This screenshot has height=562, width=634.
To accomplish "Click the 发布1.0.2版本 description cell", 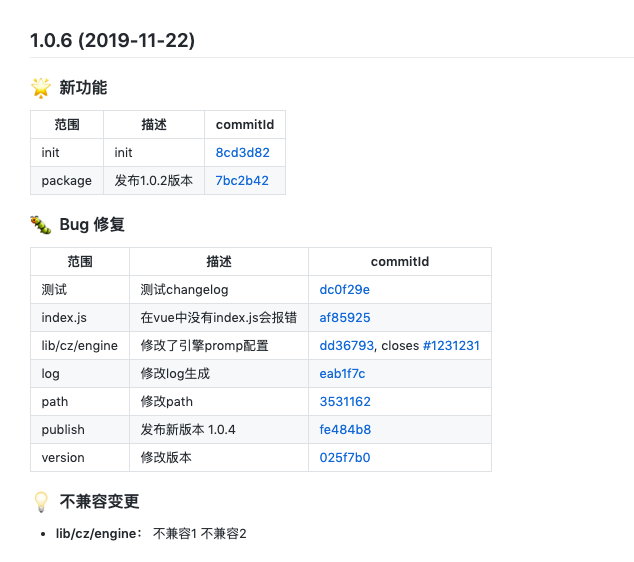I will point(154,181).
